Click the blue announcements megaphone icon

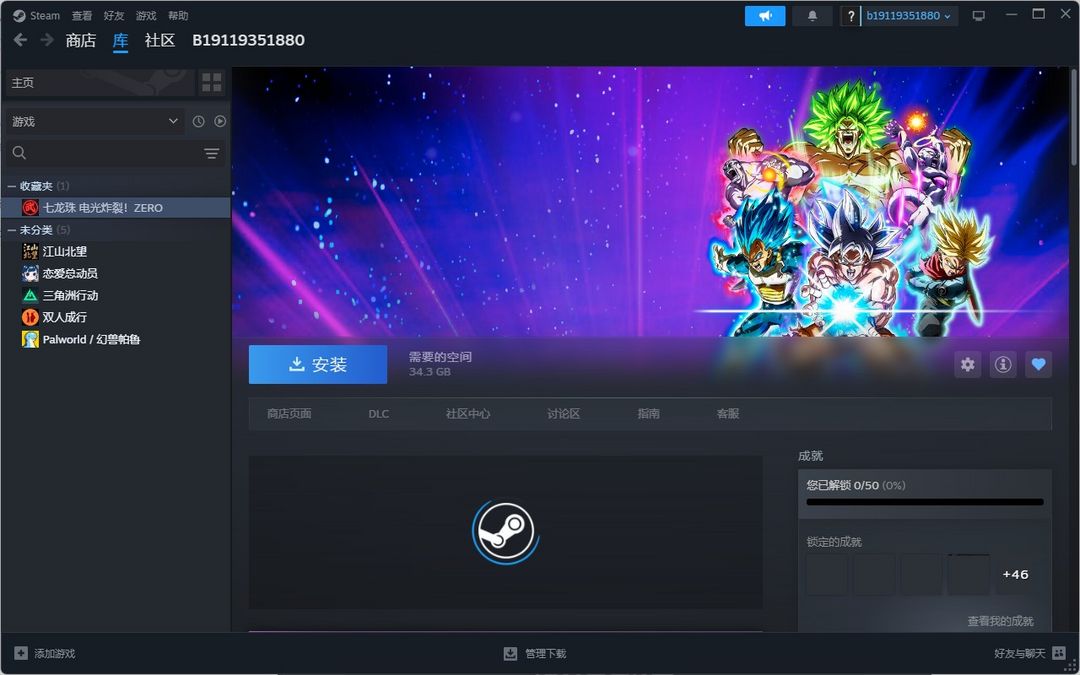pyautogui.click(x=765, y=16)
